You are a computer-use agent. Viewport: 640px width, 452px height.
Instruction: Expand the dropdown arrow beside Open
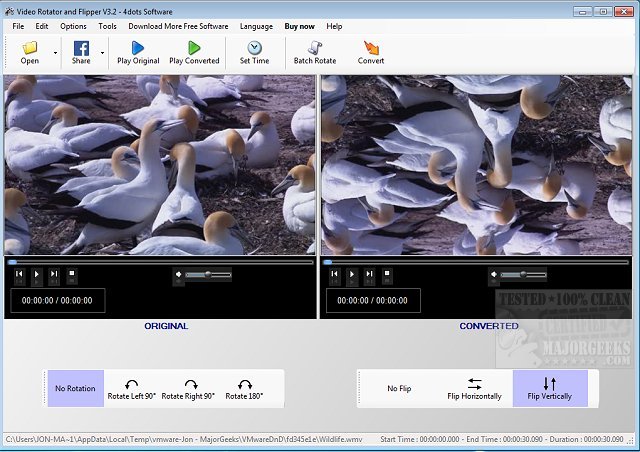point(55,52)
